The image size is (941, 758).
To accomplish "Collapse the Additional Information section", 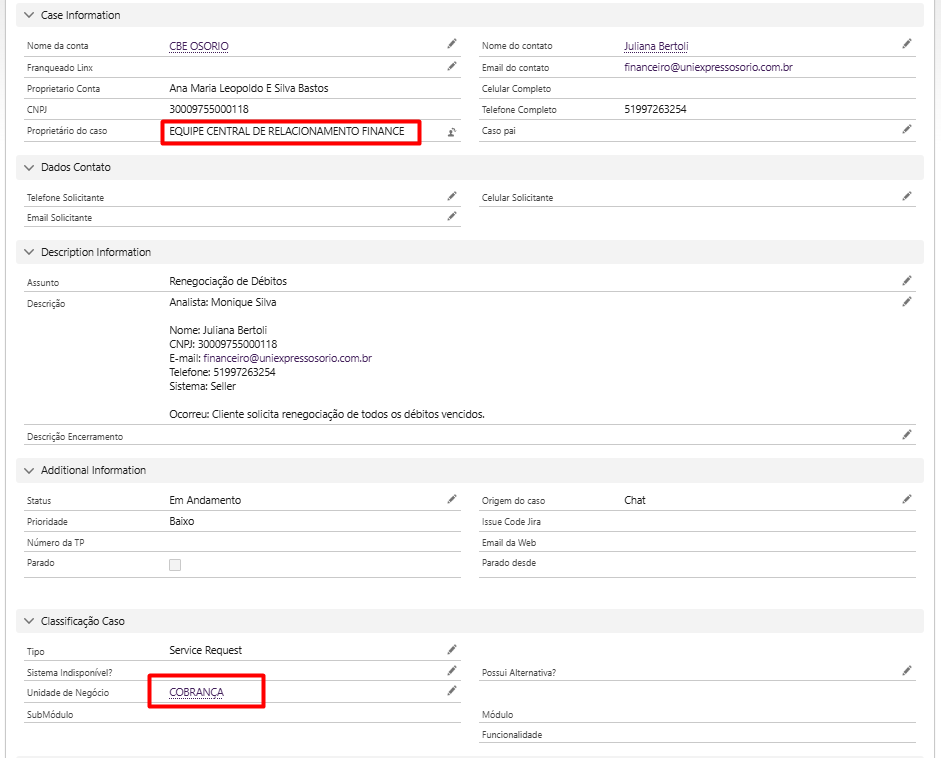I will click(29, 471).
